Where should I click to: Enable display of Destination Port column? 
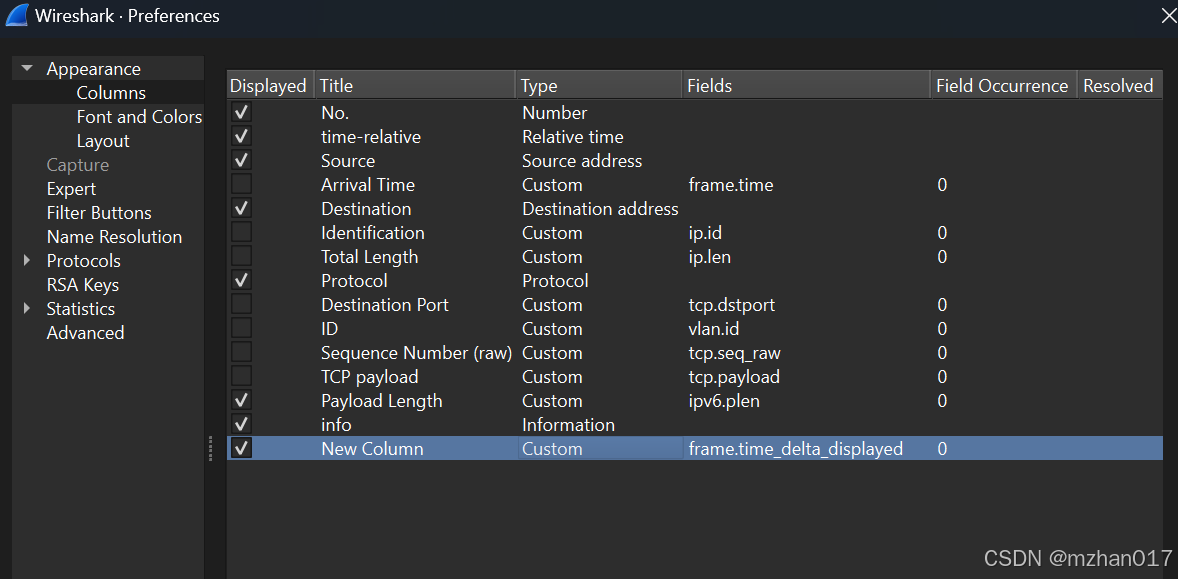(x=242, y=305)
